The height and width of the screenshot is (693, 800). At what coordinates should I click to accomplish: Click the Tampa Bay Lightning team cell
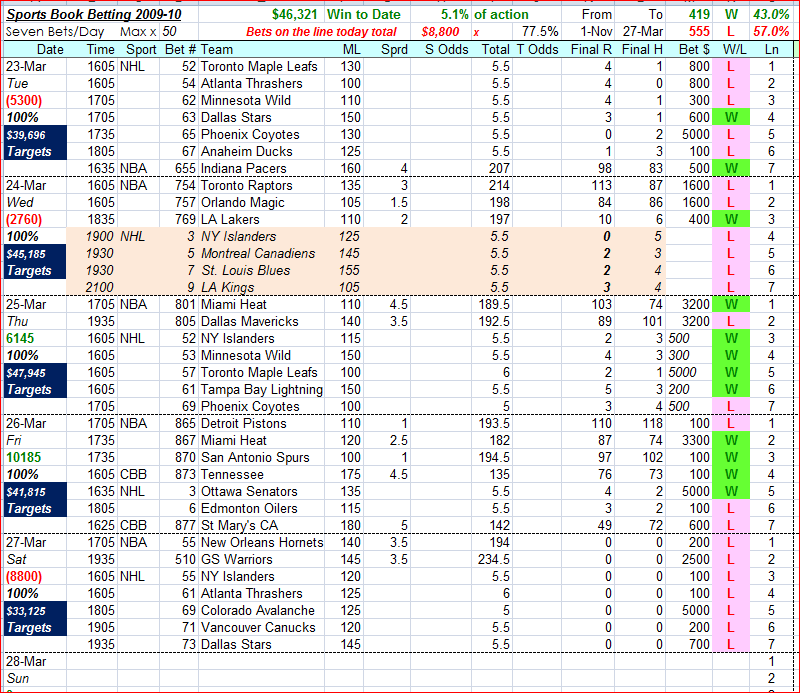(261, 389)
